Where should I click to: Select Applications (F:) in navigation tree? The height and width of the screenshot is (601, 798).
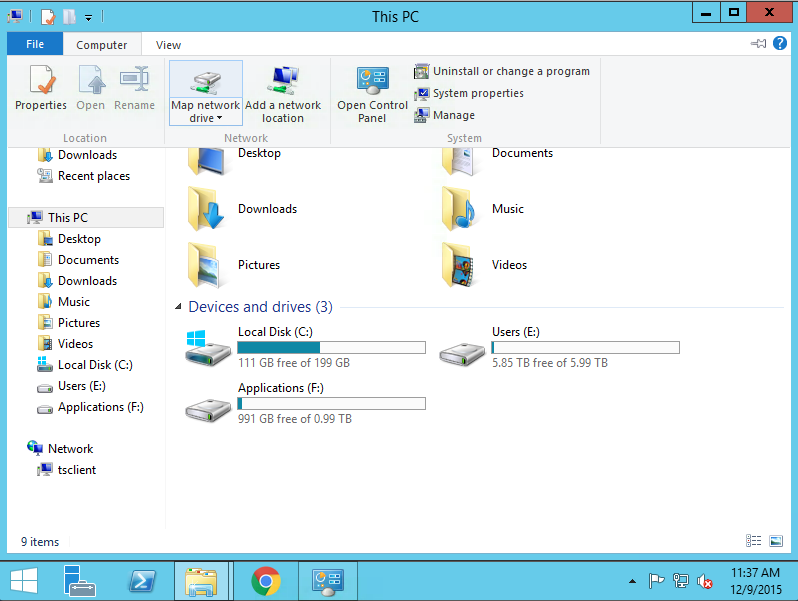click(x=91, y=407)
